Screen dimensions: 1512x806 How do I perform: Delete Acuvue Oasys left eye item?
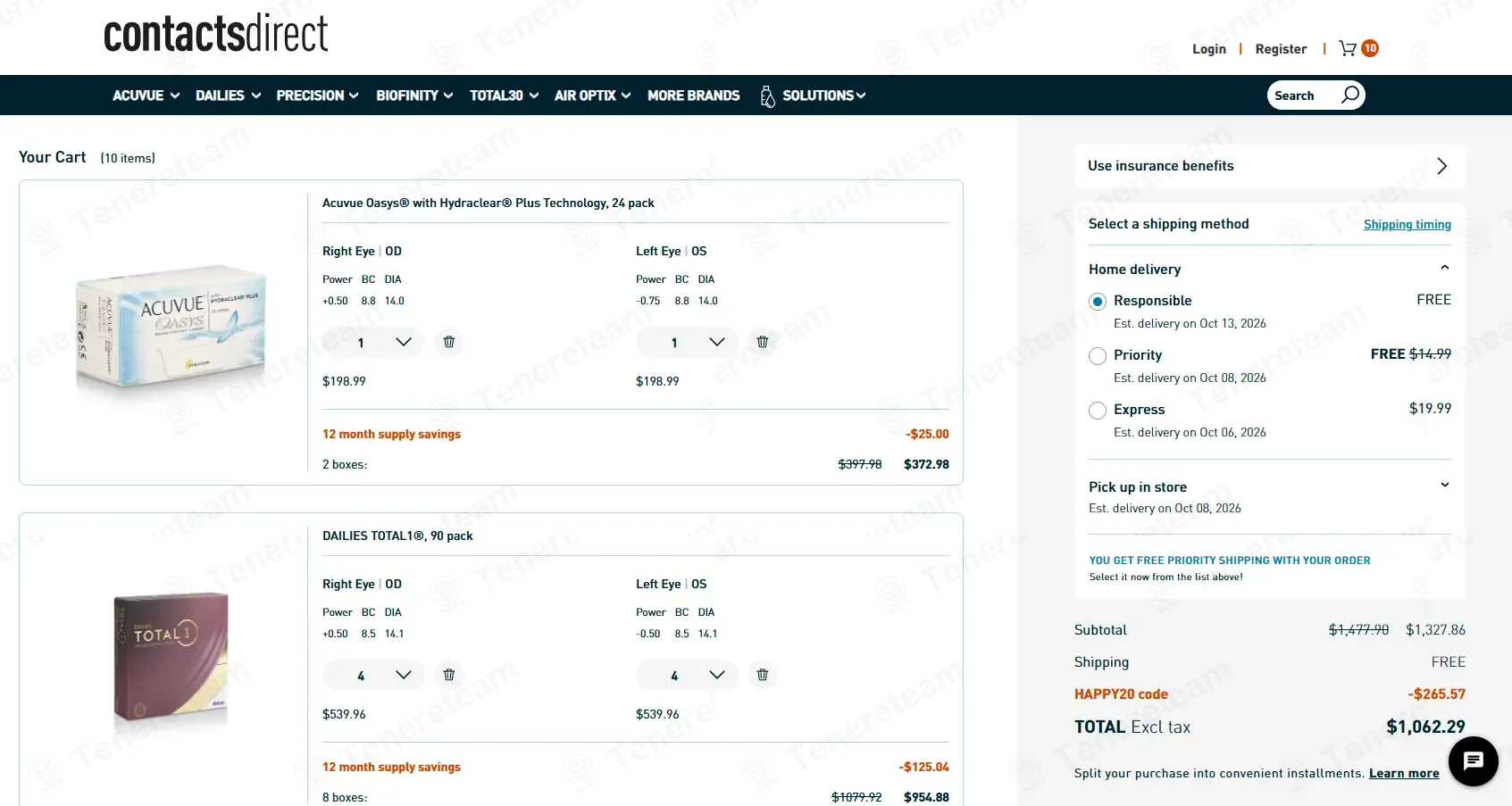pyautogui.click(x=763, y=342)
